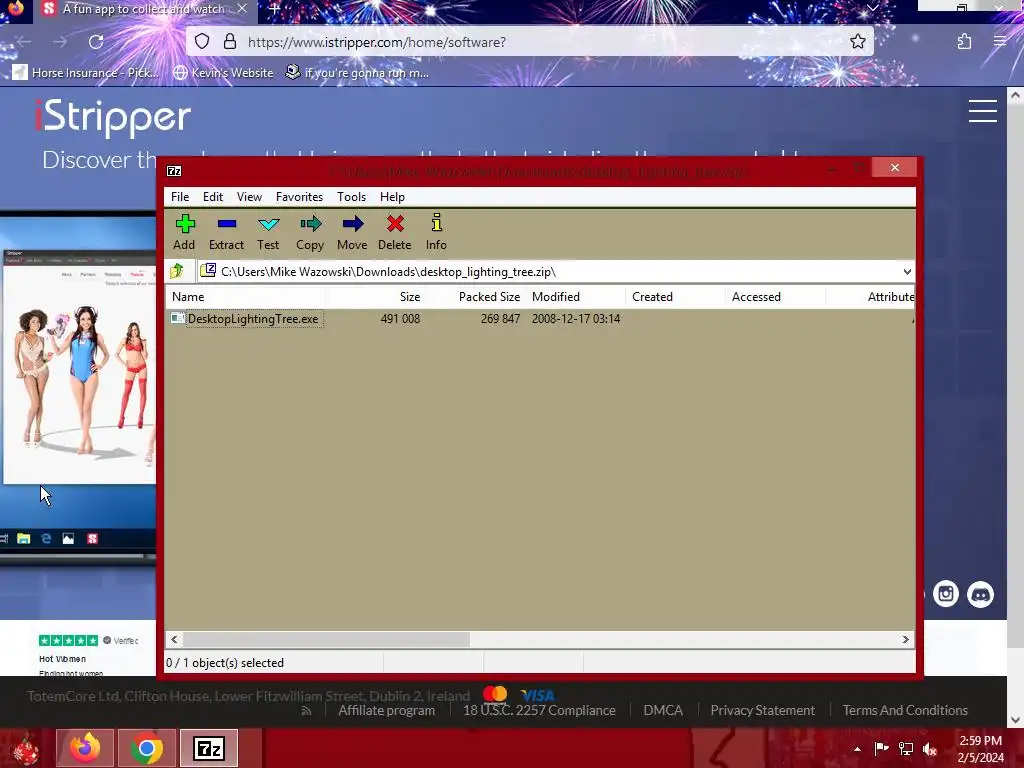Open the Kevin's Website bookmark
Screen dimensions: 1024x768
click(223, 72)
